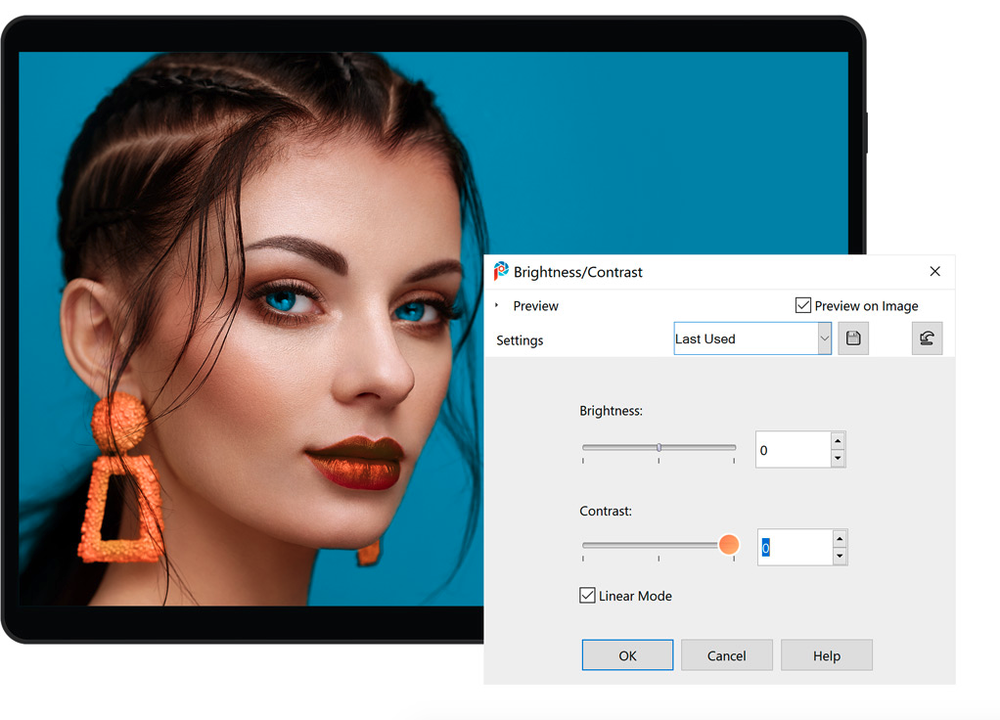This screenshot has width=1000, height=720.
Task: Click inside the Brightness value field
Action: pyautogui.click(x=792, y=450)
